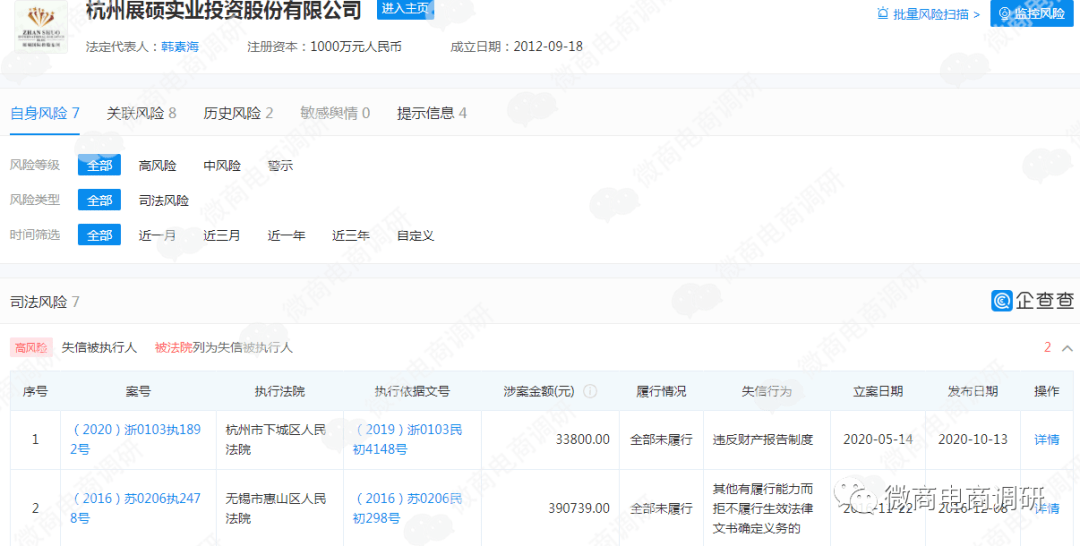Collapse the 失信被执行人 section chevron
Image resolution: width=1080 pixels, height=546 pixels.
(x=1067, y=348)
